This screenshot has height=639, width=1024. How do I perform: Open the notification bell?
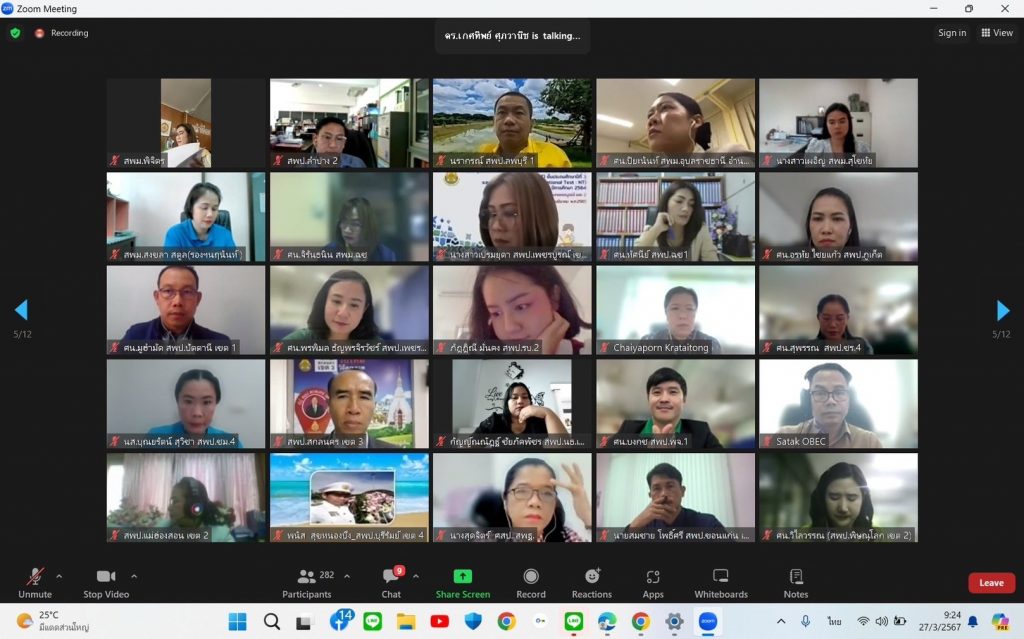click(973, 621)
